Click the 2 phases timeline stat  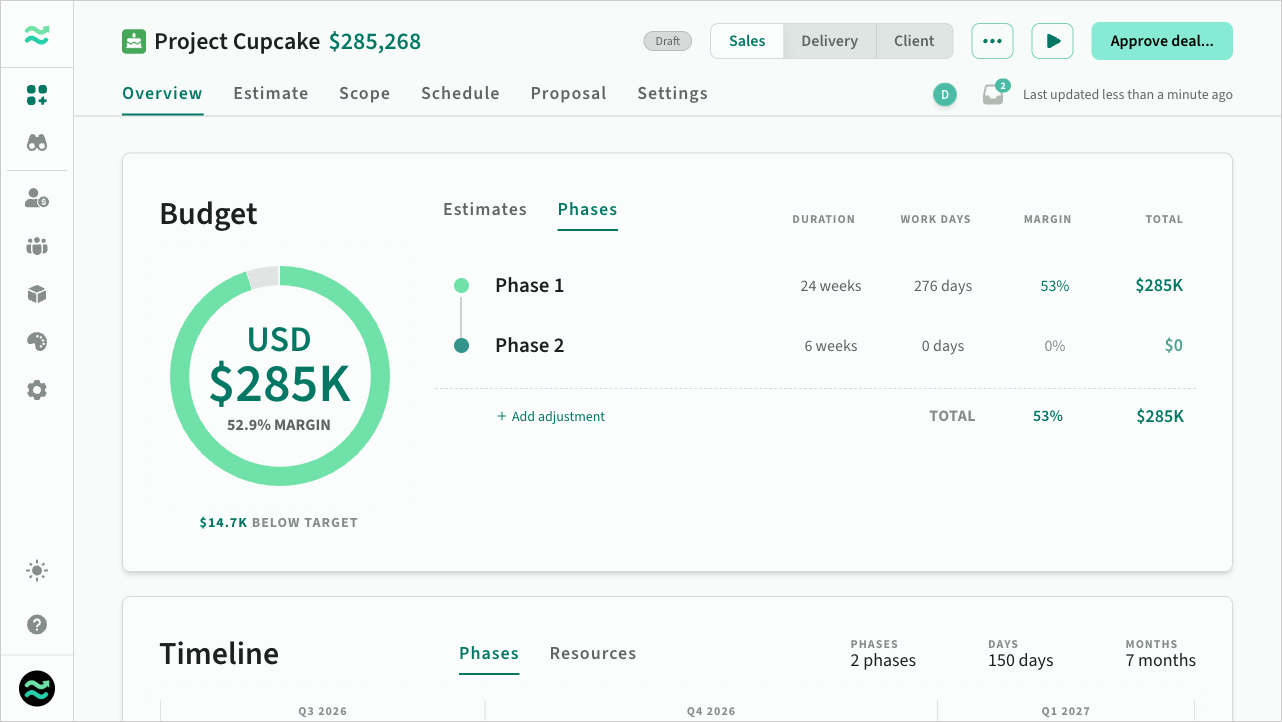[883, 660]
